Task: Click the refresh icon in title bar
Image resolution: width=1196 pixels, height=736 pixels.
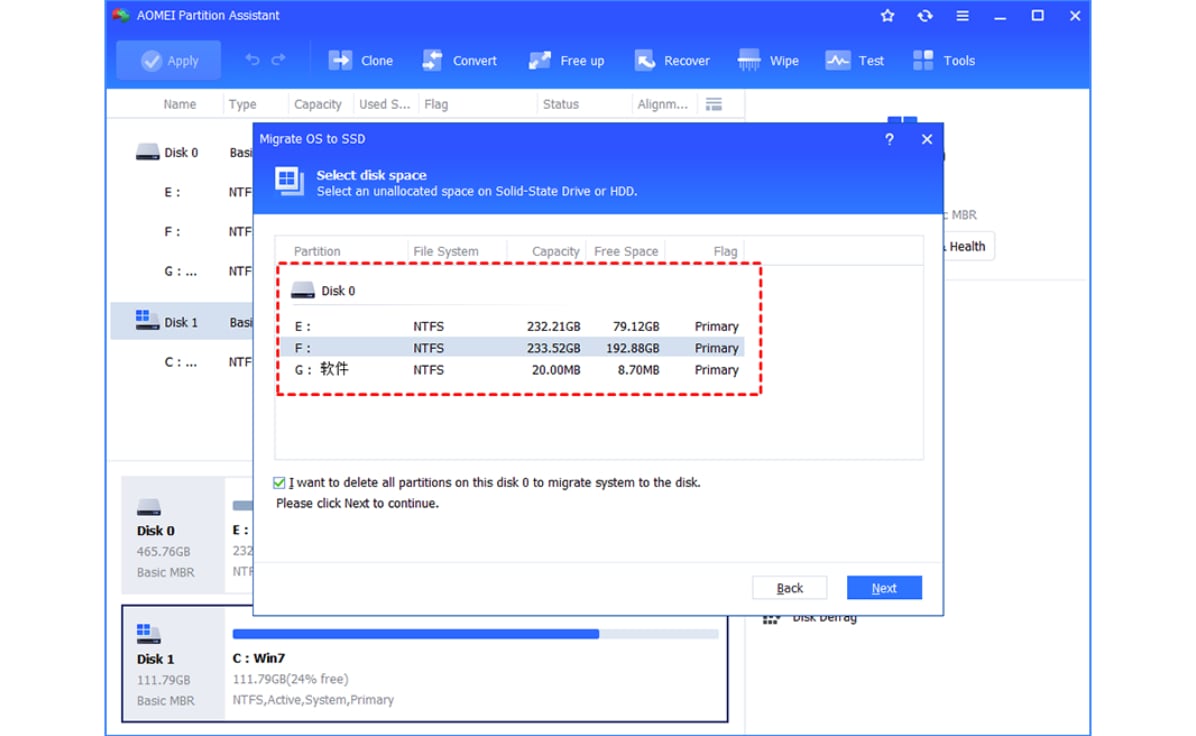Action: click(x=924, y=15)
